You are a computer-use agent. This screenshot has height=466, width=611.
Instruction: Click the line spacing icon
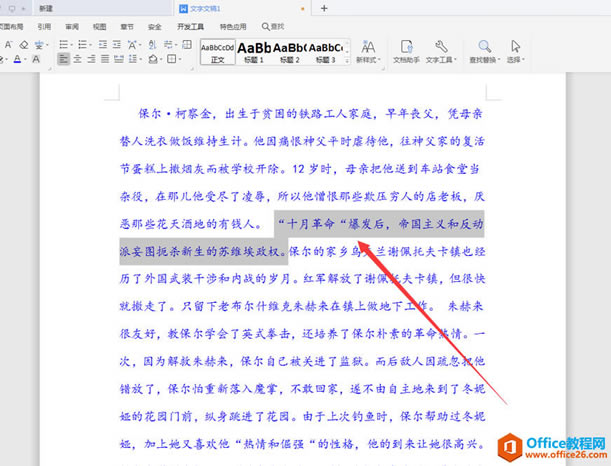(132, 59)
